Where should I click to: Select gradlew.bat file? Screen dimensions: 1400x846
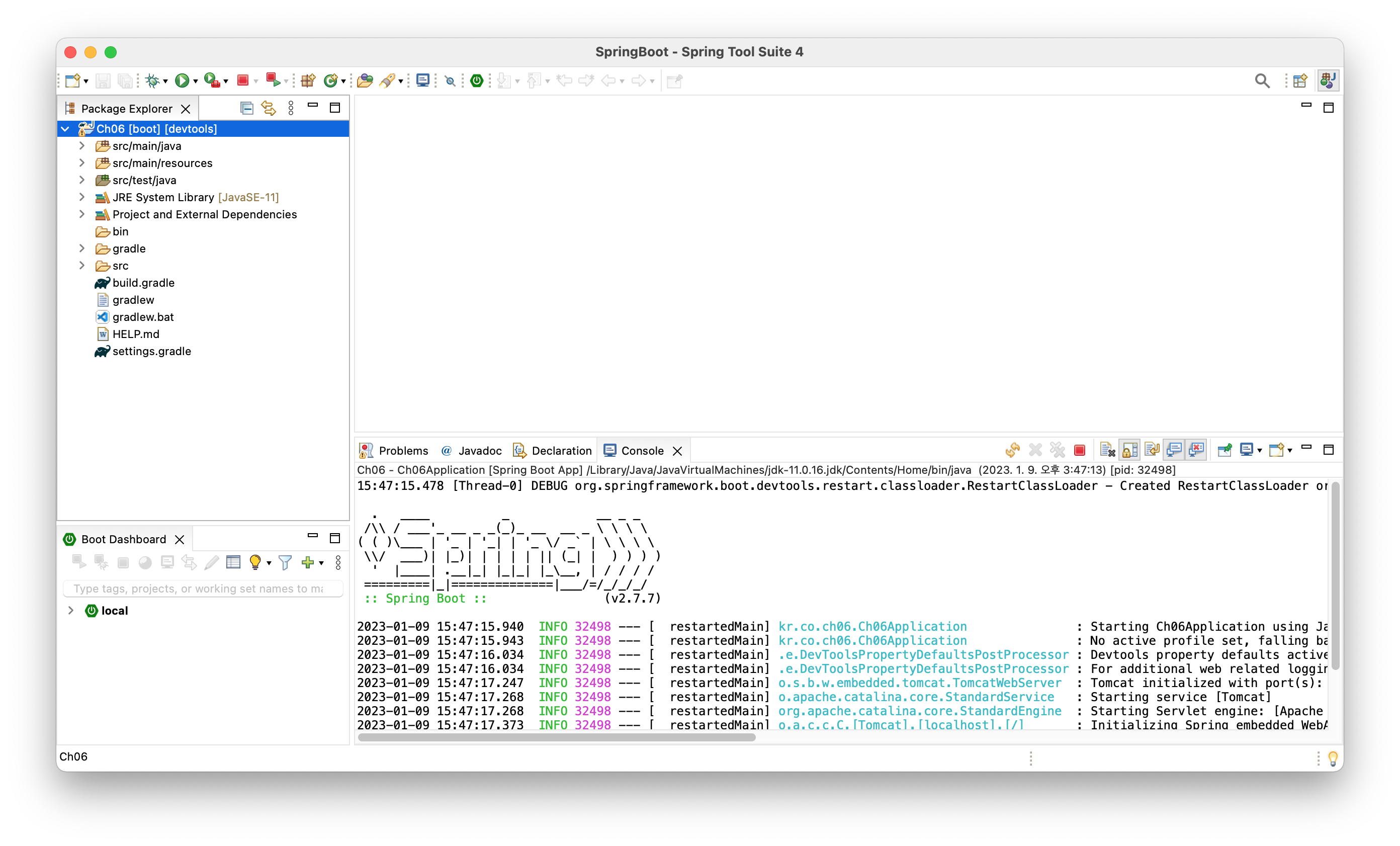[x=143, y=317]
